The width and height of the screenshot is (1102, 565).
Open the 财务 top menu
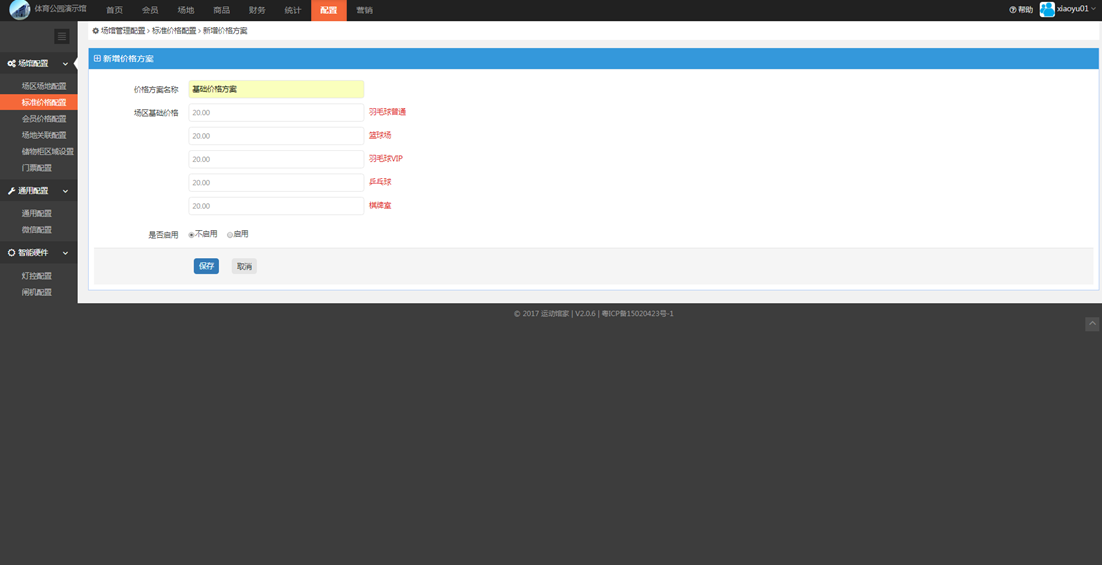pyautogui.click(x=257, y=11)
